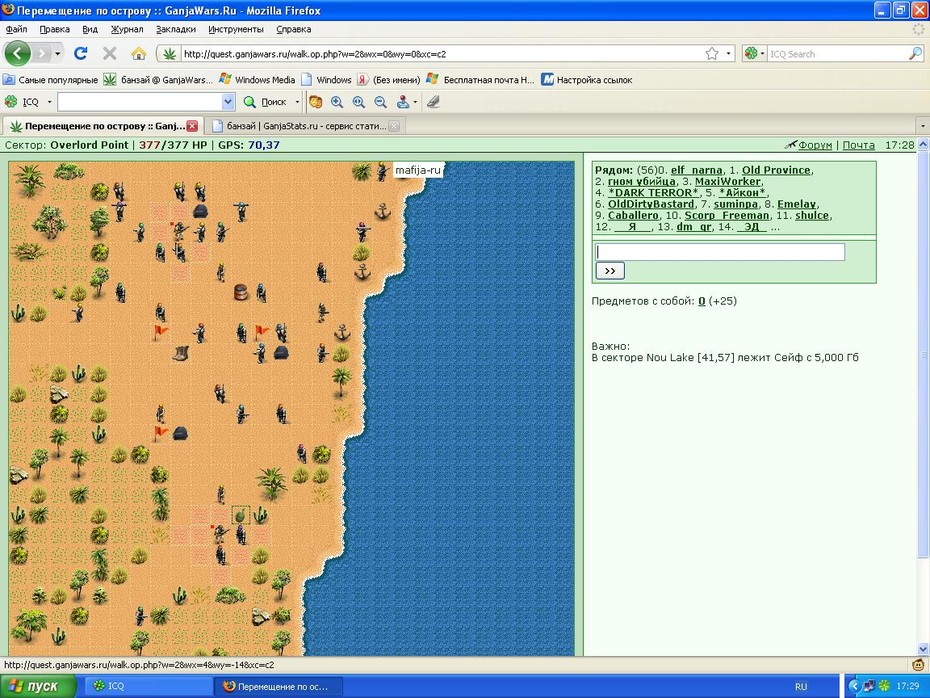Image resolution: width=930 pixels, height=698 pixels.
Task: Open the Форум link
Action: [x=814, y=145]
